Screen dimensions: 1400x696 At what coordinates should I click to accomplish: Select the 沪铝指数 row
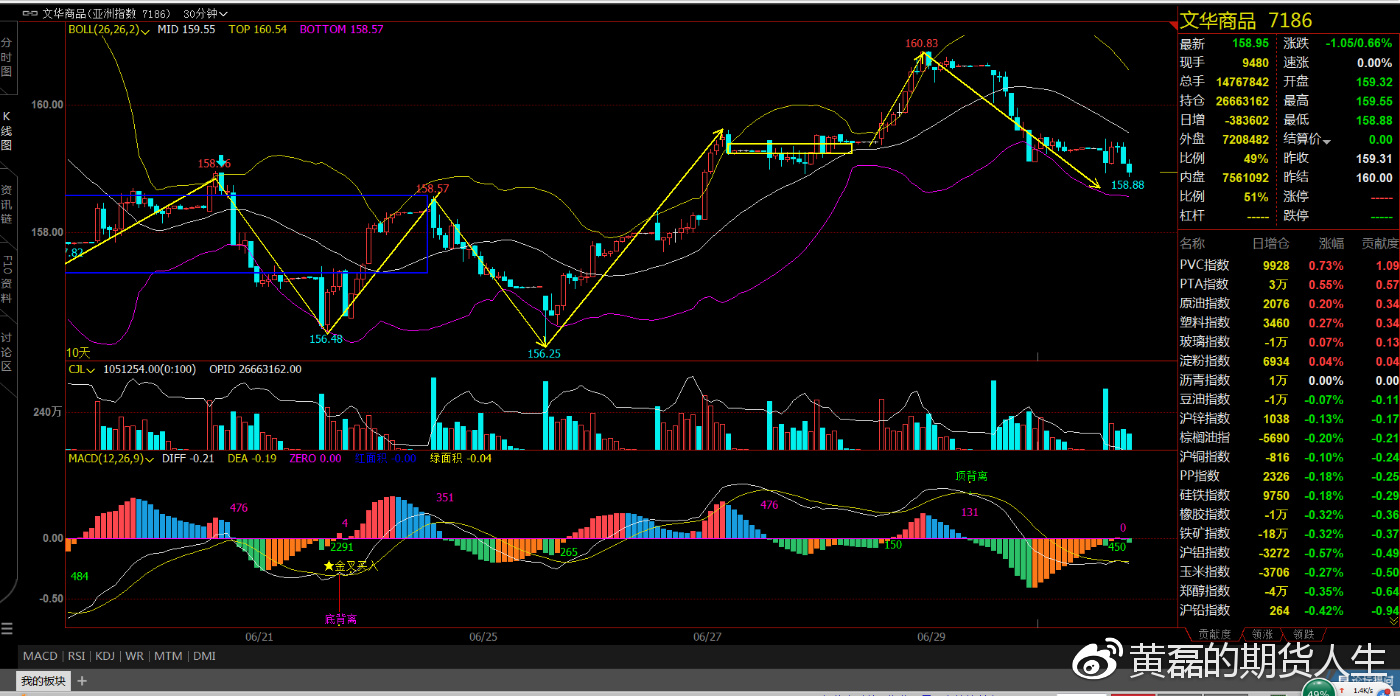click(1289, 553)
